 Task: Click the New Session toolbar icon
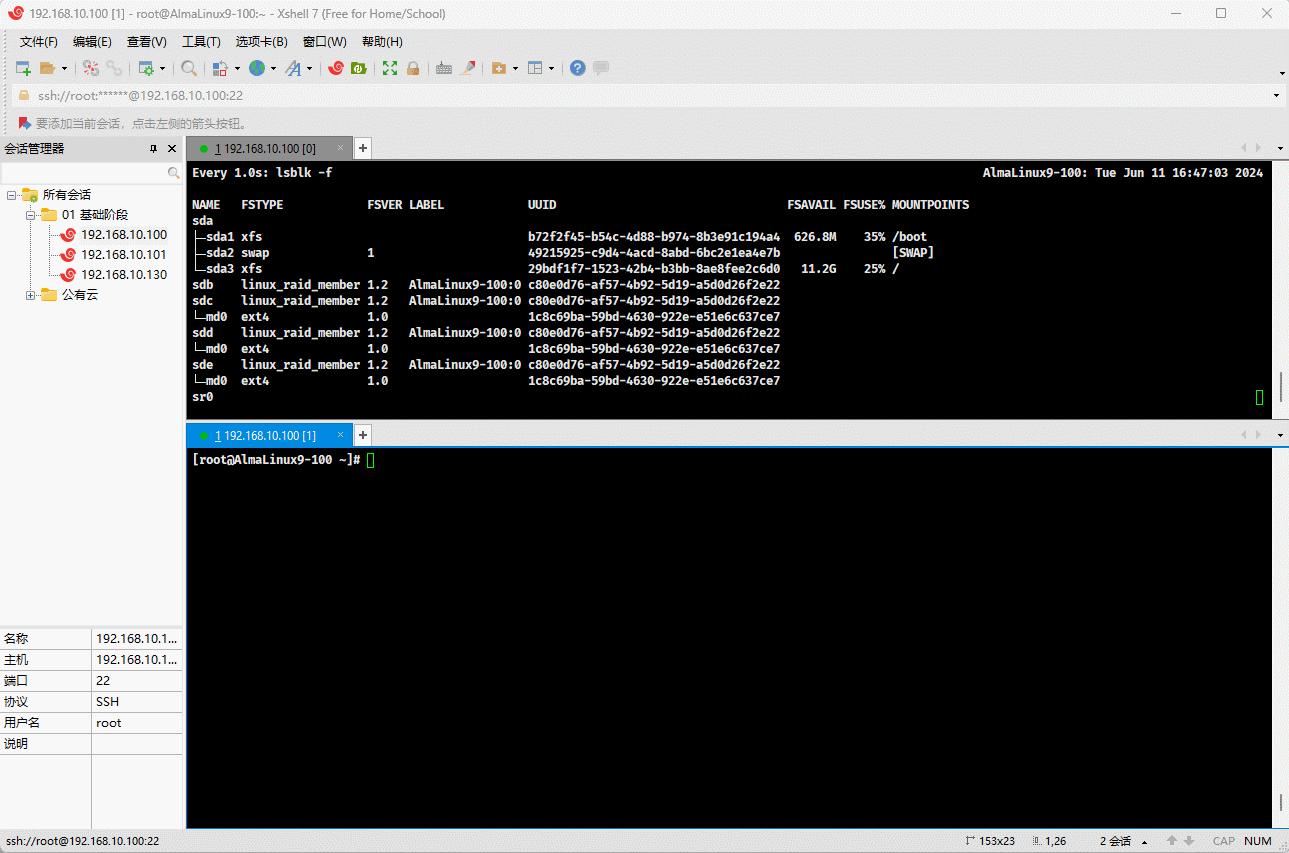pyautogui.click(x=23, y=68)
